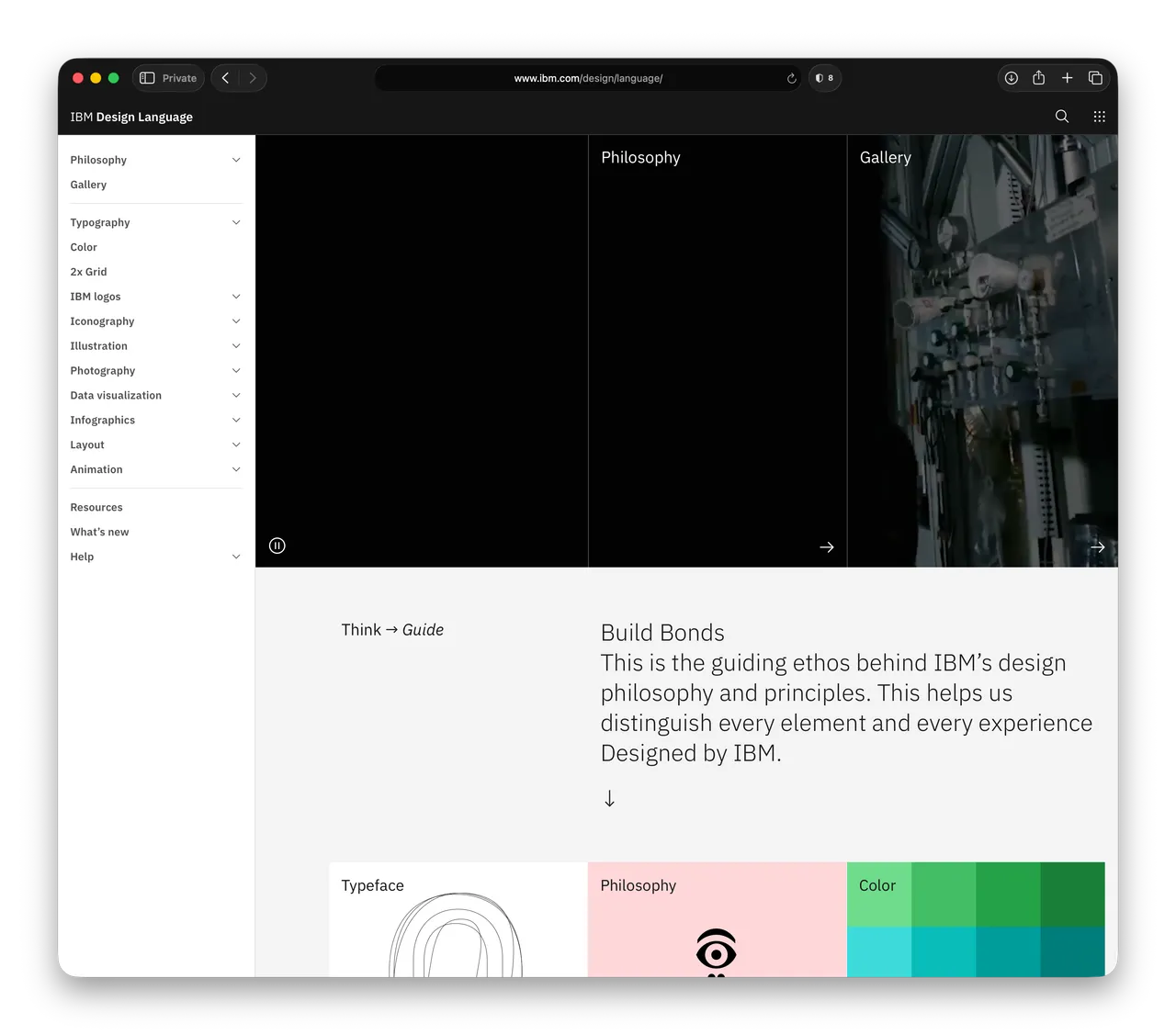1176x1035 pixels.
Task: Open Gallery in the sidebar
Action: click(88, 185)
